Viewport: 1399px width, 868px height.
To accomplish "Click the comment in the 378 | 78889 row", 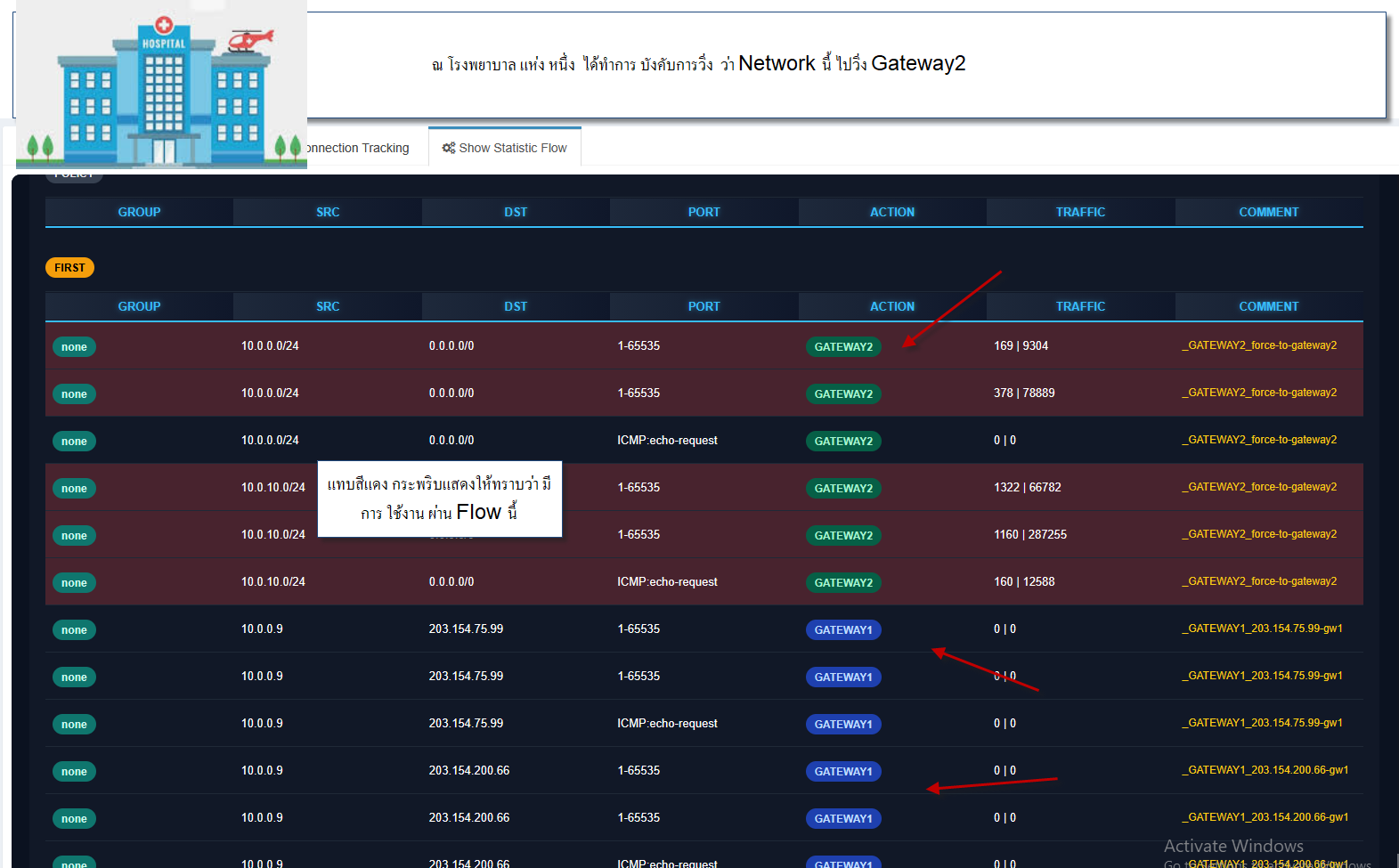I will coord(1259,393).
